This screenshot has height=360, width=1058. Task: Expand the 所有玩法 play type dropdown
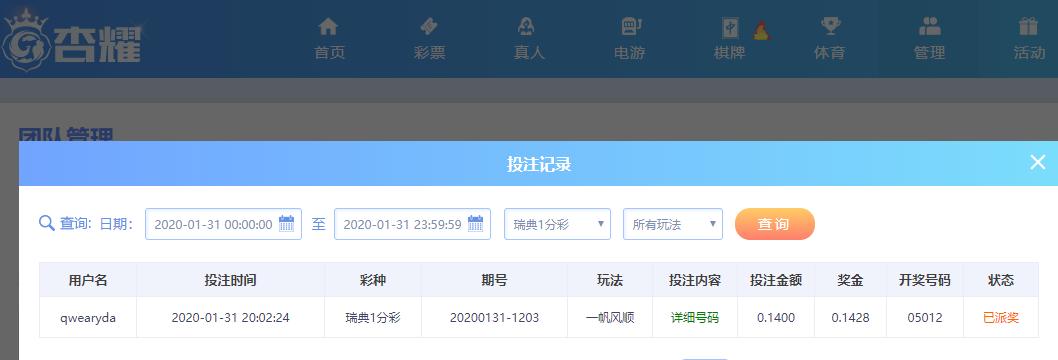673,224
